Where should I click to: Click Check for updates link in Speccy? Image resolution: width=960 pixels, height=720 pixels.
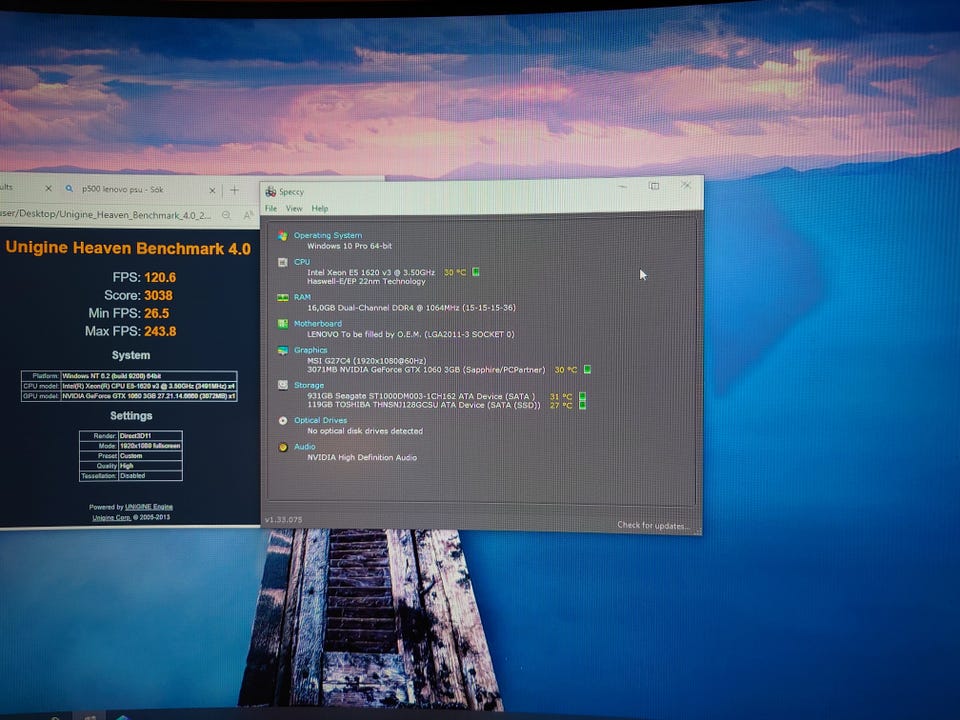pyautogui.click(x=653, y=525)
